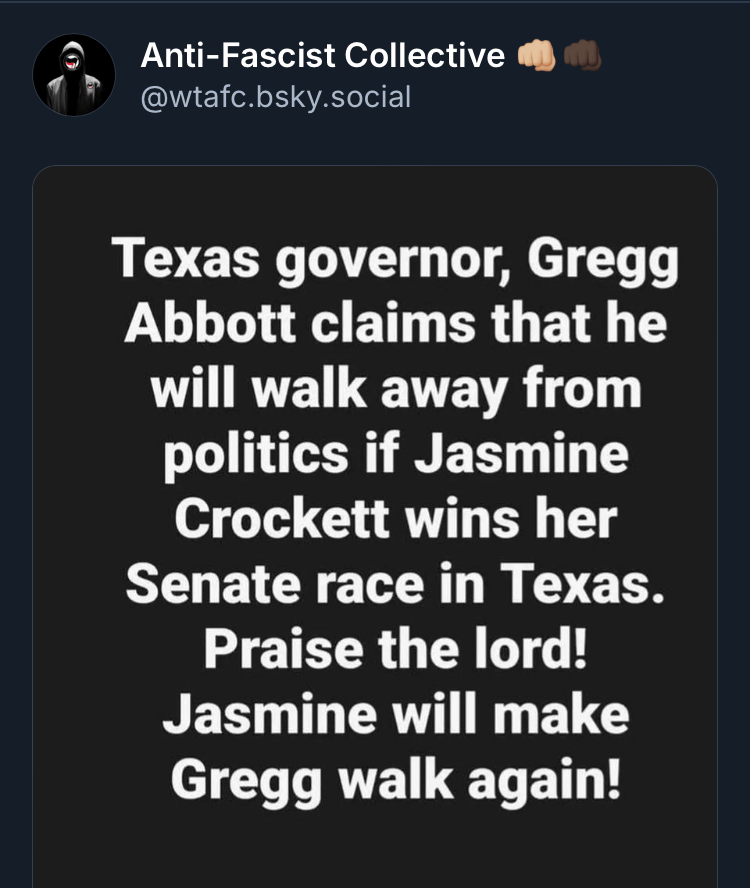Click the line "politics if Jasmine"
Viewport: 750px width, 888px height.
[395, 455]
